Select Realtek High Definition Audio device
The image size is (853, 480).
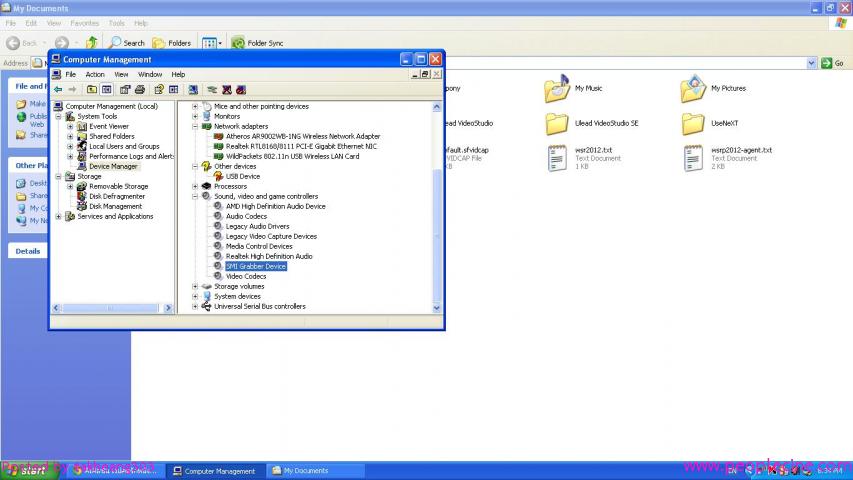(269, 256)
